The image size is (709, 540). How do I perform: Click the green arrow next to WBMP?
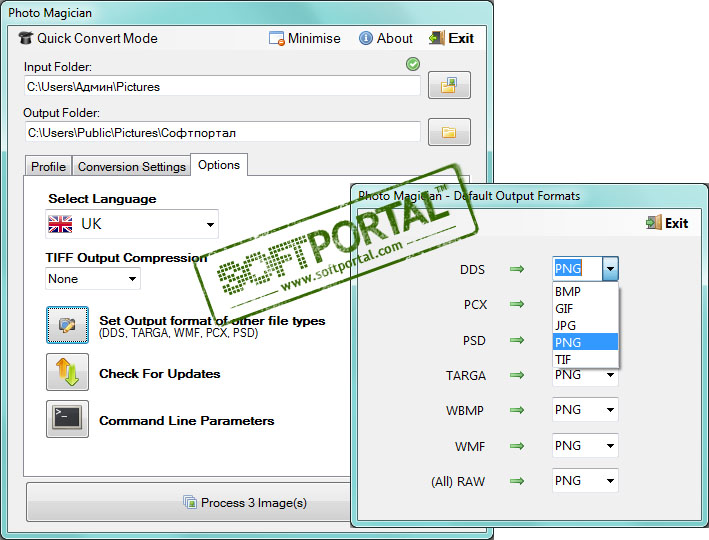click(x=517, y=410)
